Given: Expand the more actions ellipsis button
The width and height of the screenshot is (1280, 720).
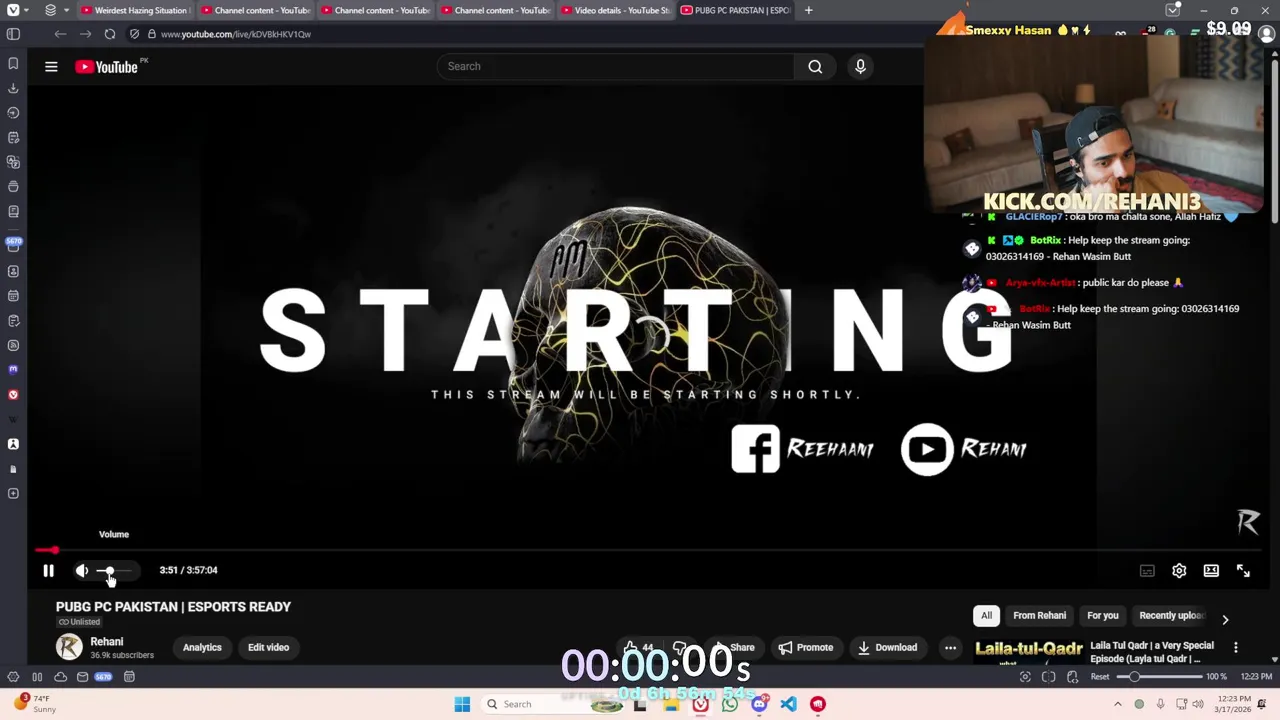Looking at the screenshot, I should tap(950, 647).
